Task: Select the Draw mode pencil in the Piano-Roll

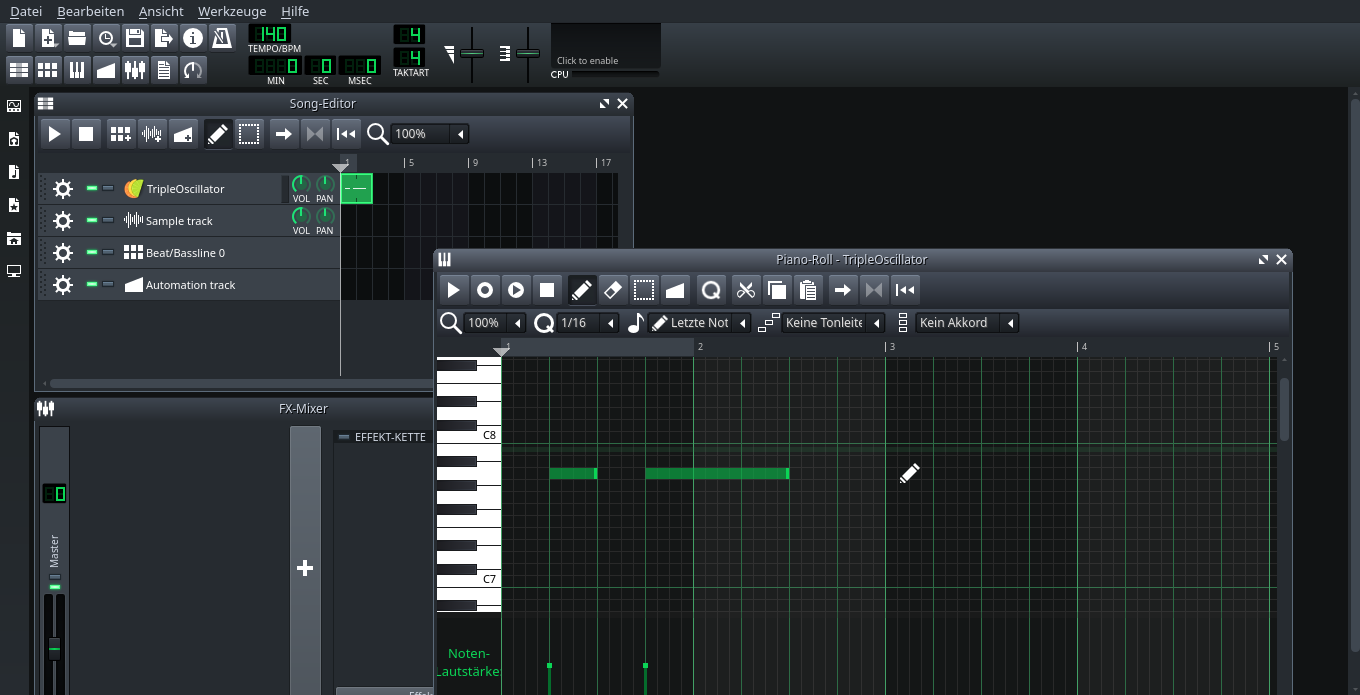Action: pyautogui.click(x=581, y=289)
